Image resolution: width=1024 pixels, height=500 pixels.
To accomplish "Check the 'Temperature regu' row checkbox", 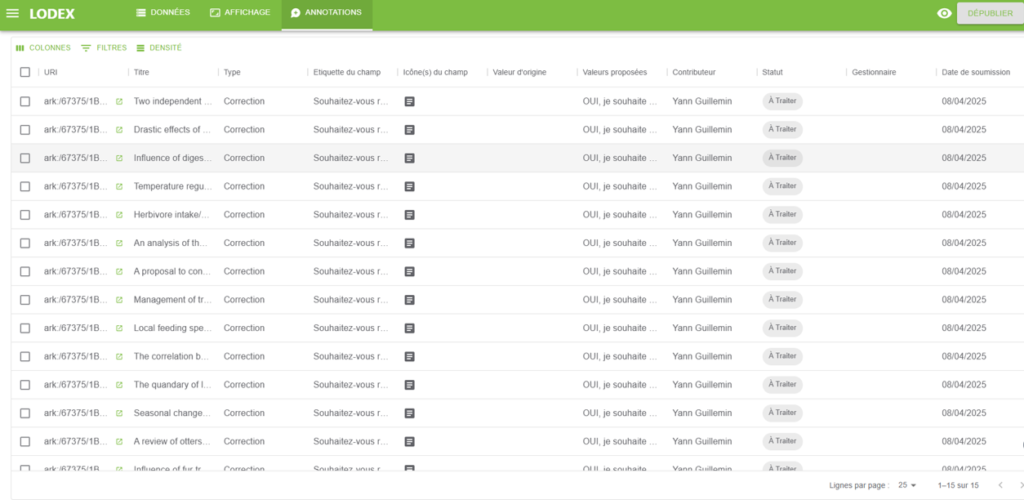I will click(x=25, y=187).
